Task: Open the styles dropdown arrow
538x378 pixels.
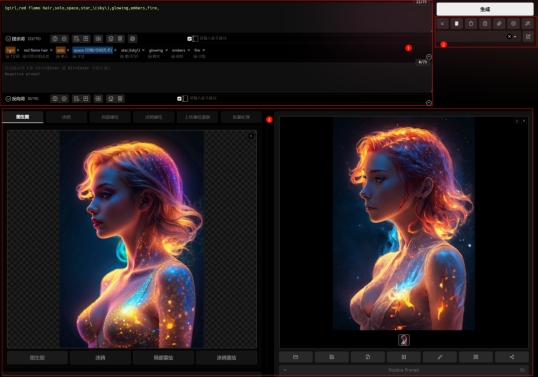Action: click(515, 37)
